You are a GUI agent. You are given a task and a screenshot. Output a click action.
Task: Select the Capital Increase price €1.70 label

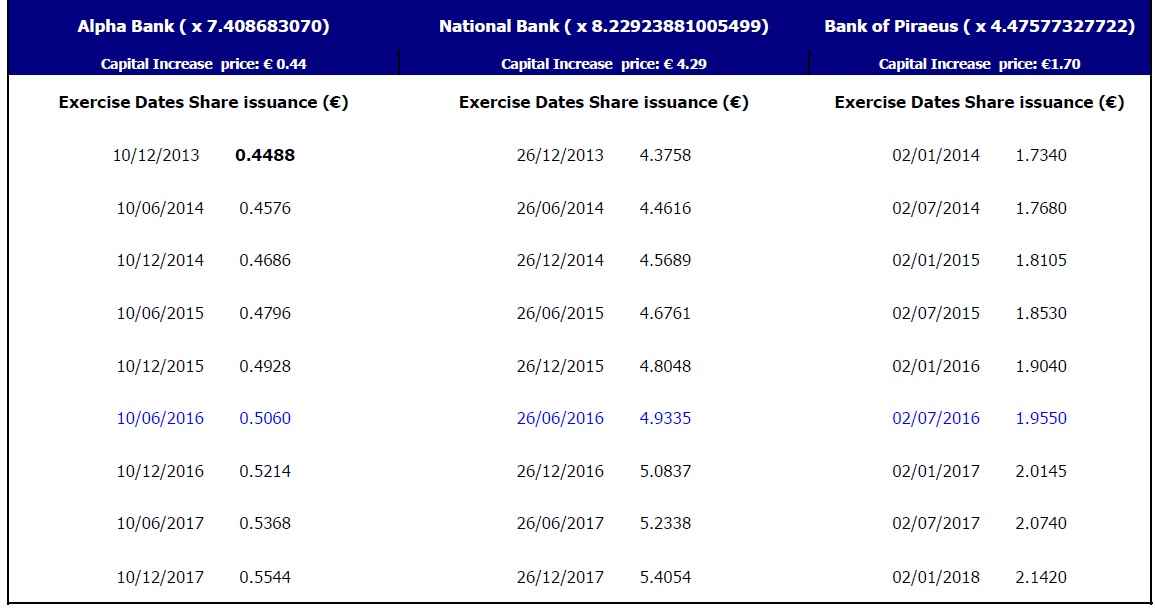tap(979, 64)
